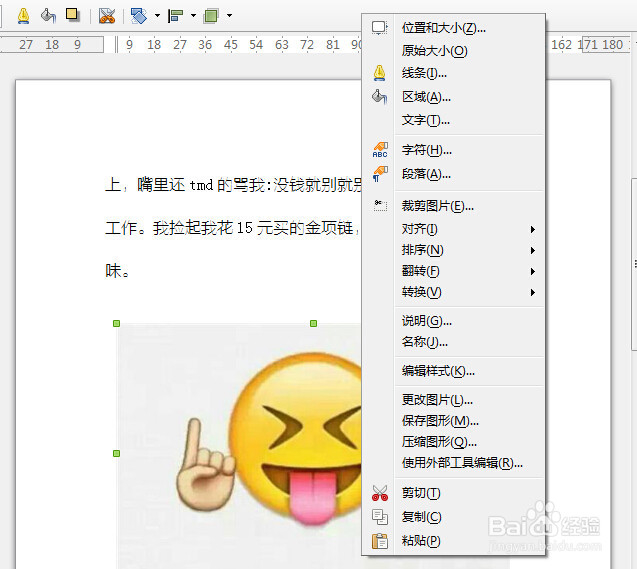Click the top-left green selection handle

117,324
